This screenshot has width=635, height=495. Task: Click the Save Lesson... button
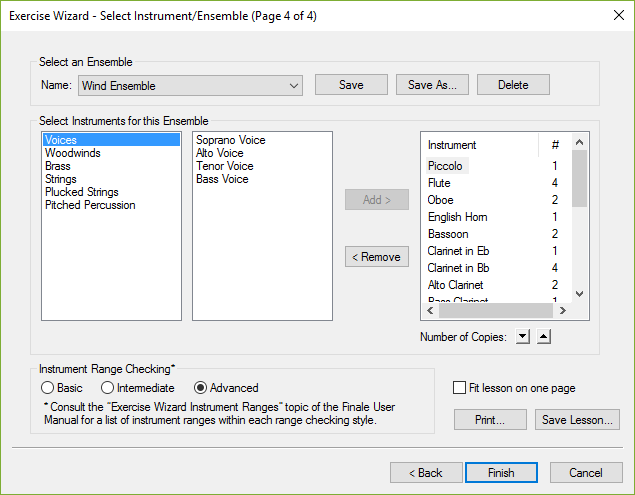click(x=578, y=420)
